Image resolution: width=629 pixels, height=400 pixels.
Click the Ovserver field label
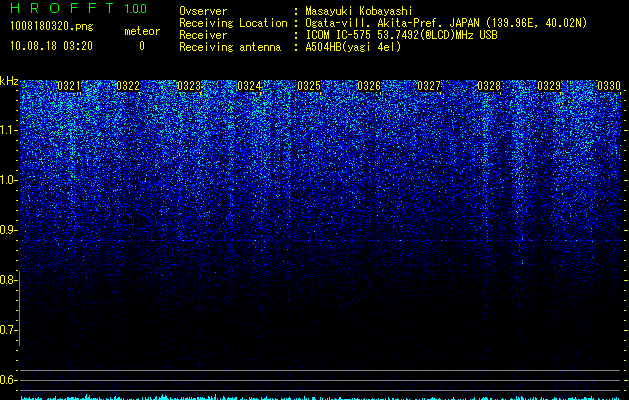coord(203,11)
